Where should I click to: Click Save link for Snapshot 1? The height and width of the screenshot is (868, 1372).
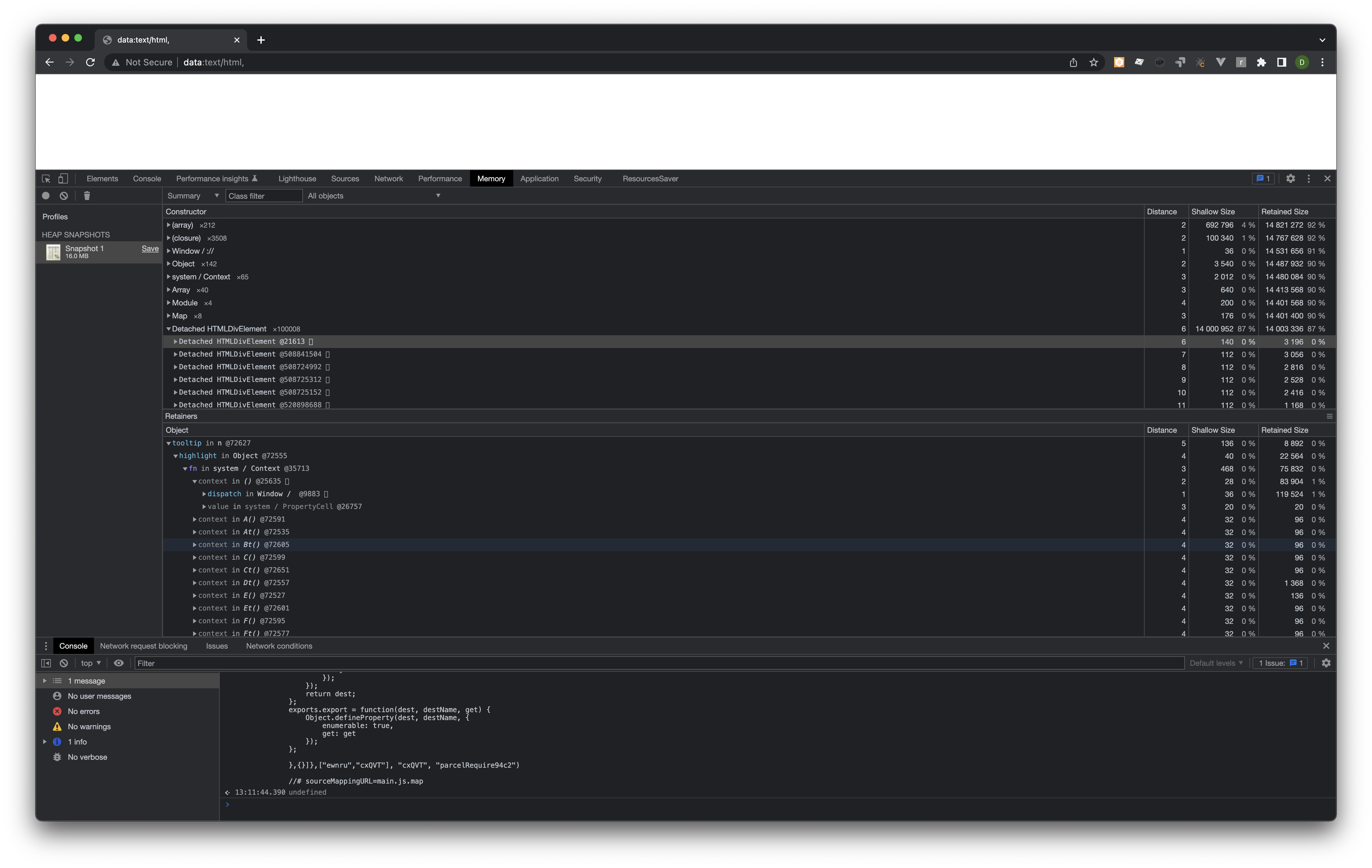coord(150,248)
